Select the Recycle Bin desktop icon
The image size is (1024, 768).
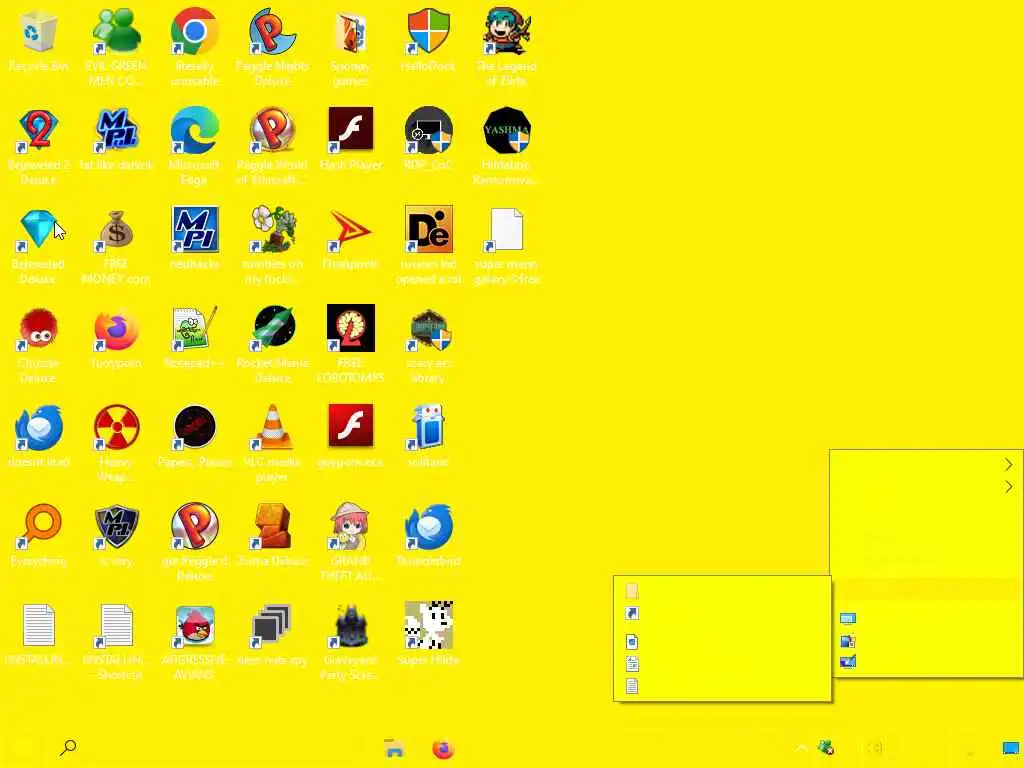(38, 31)
